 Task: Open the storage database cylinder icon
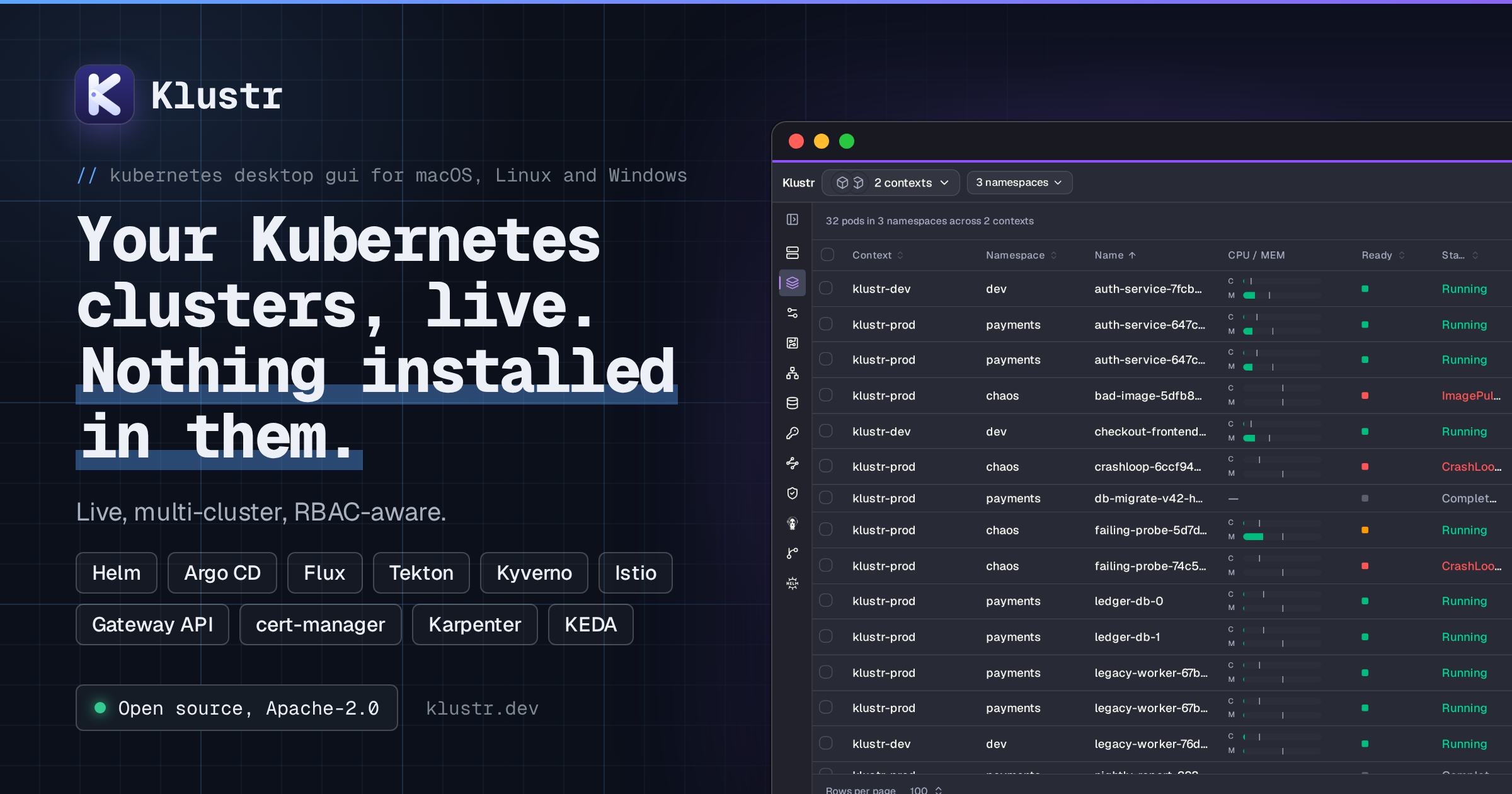793,403
